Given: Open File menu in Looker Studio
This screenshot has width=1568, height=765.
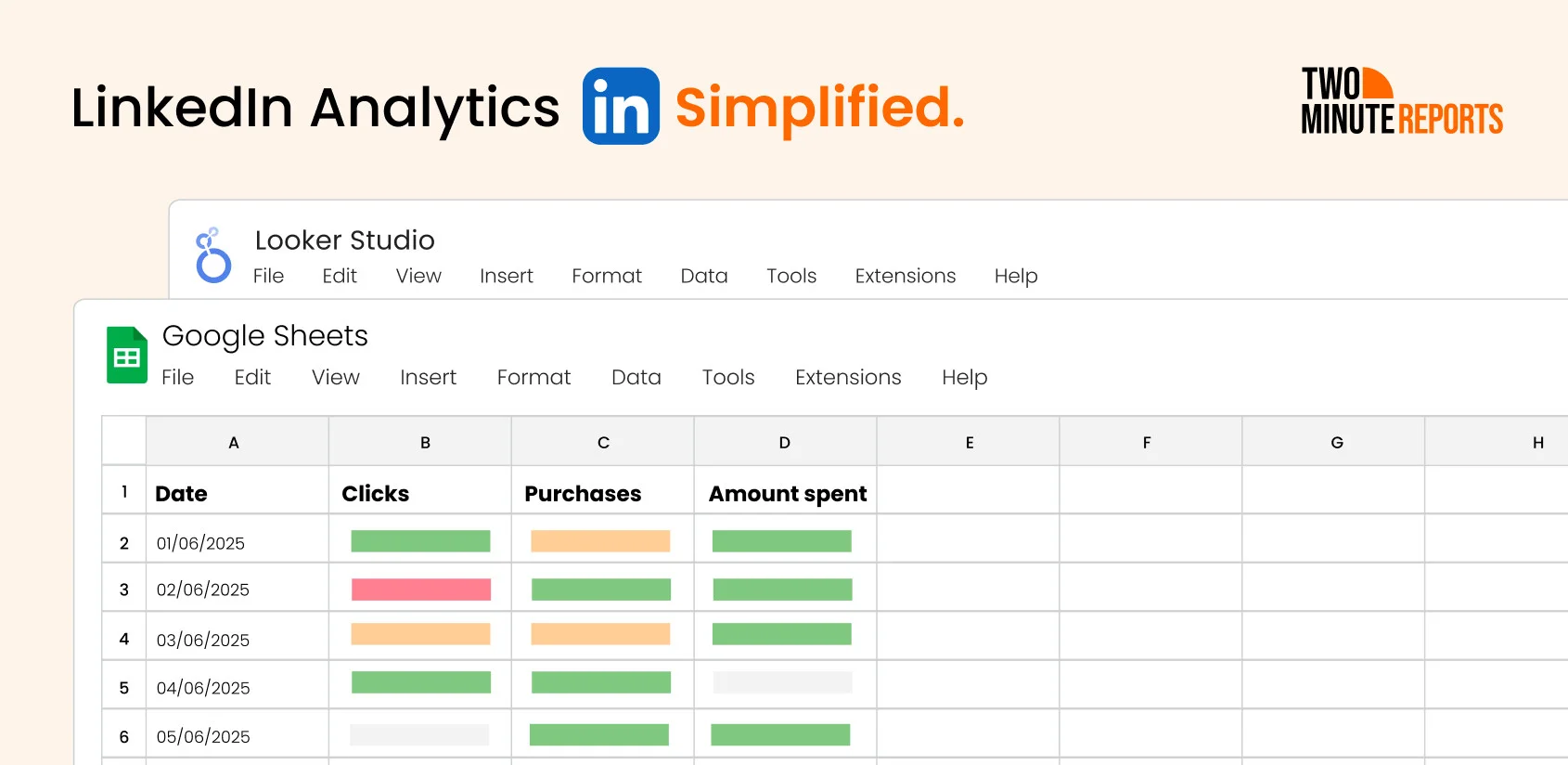Looking at the screenshot, I should (268, 276).
